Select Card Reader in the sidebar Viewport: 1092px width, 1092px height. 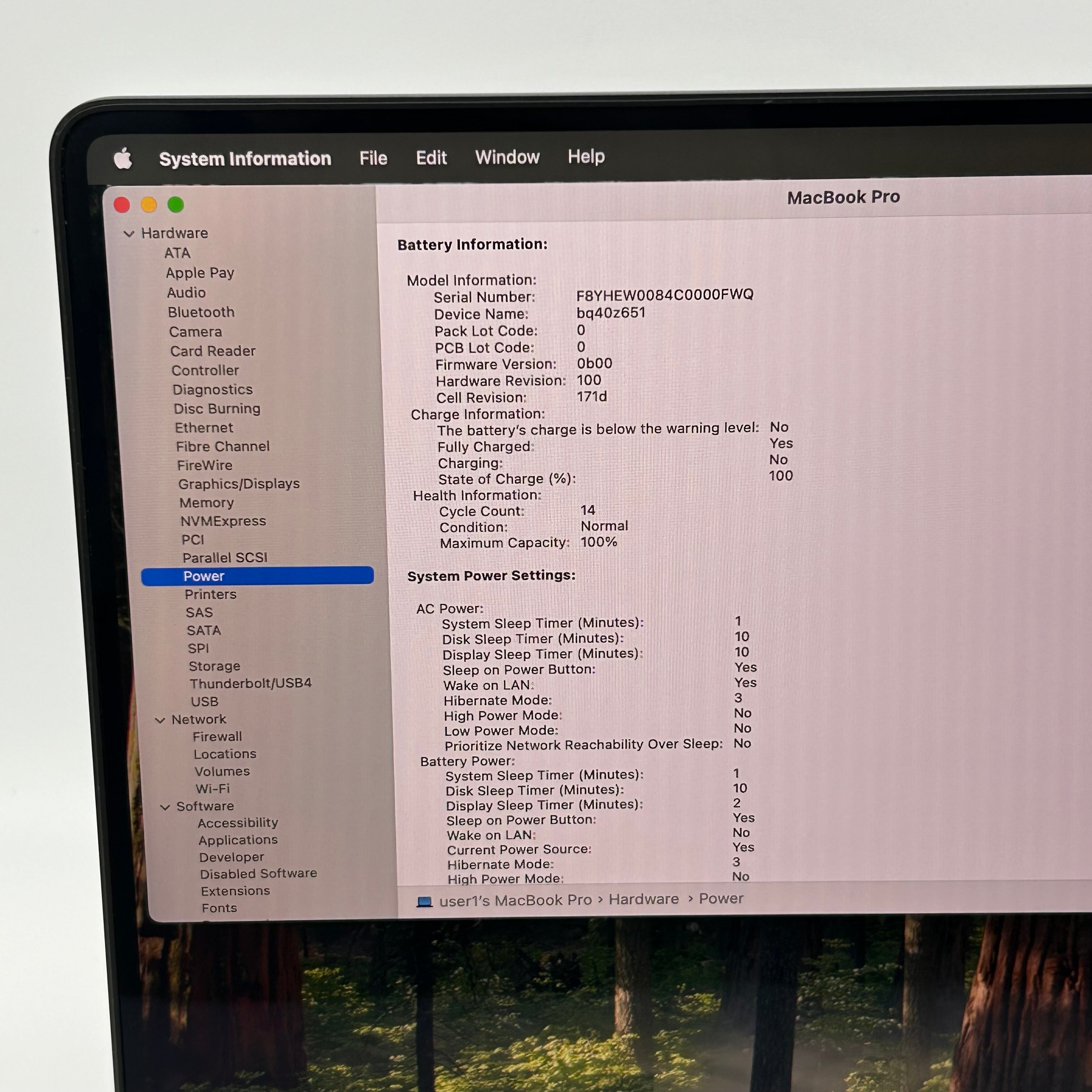[x=213, y=351]
